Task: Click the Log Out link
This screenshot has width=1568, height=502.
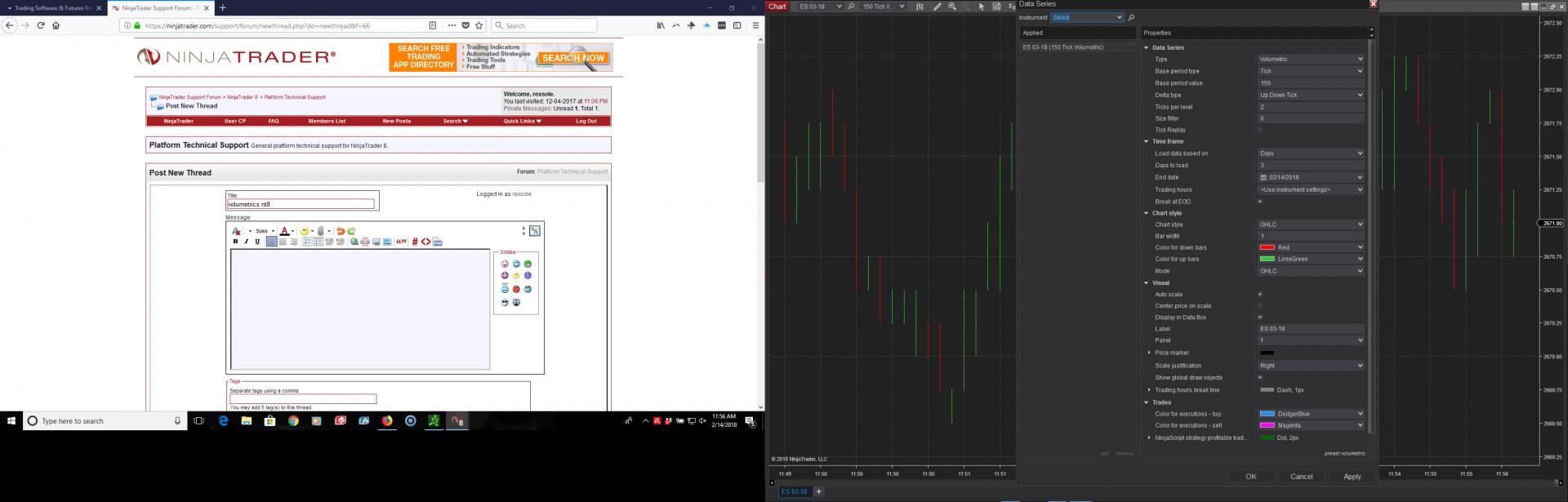Action: 586,121
